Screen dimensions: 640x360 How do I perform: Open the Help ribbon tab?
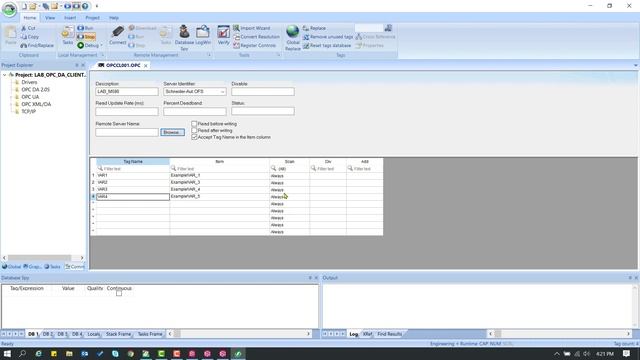click(x=113, y=18)
